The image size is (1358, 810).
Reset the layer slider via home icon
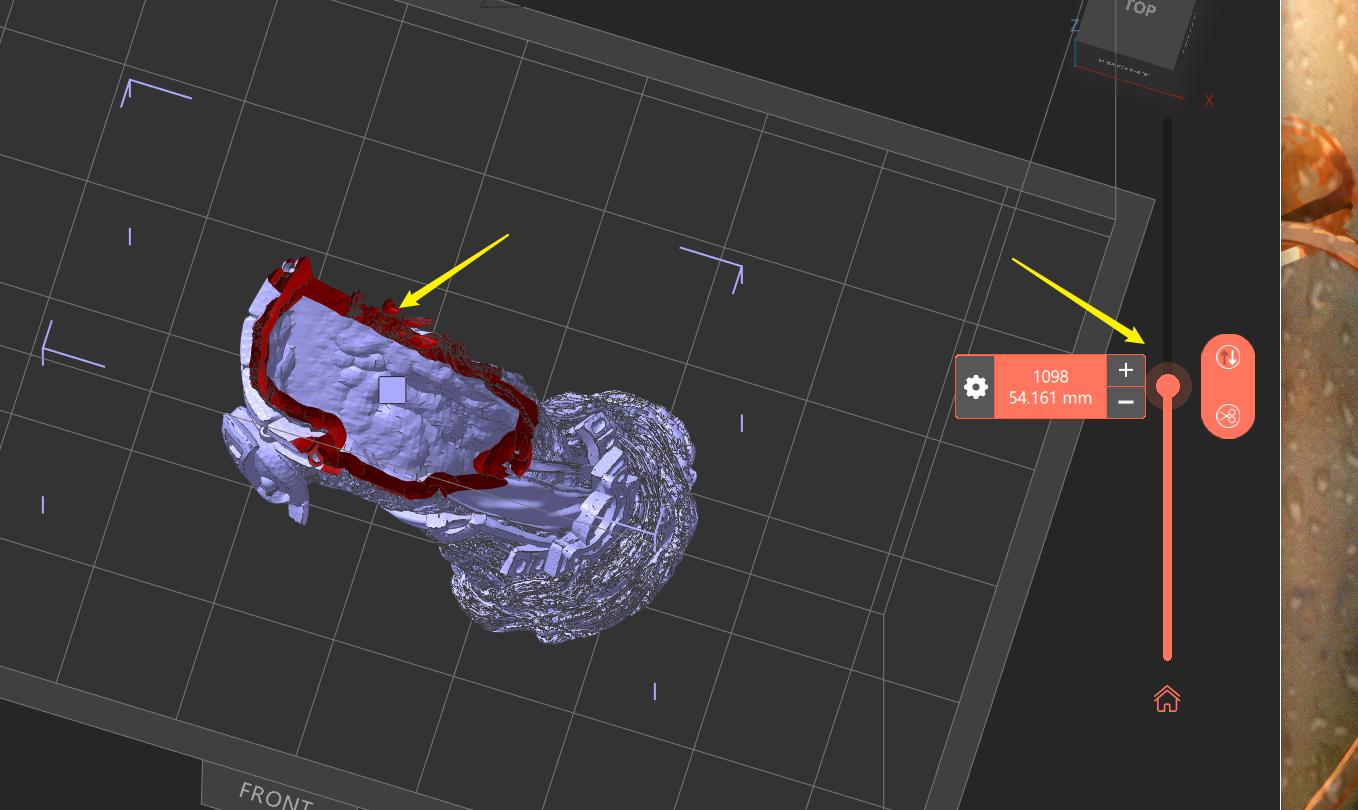click(1166, 699)
